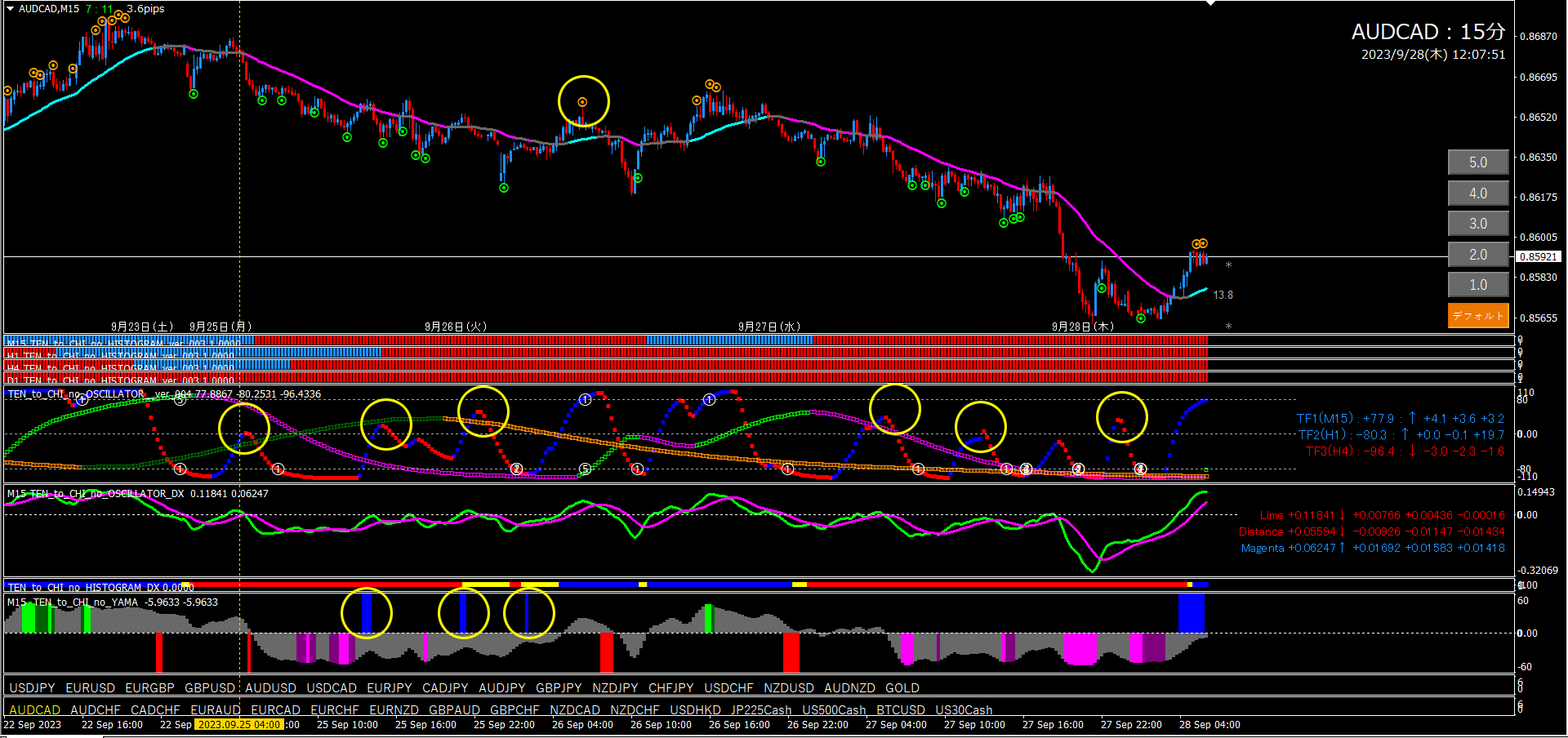The height and width of the screenshot is (738, 1568).
Task: Click the 3.0 zoom level button
Action: point(1478,224)
